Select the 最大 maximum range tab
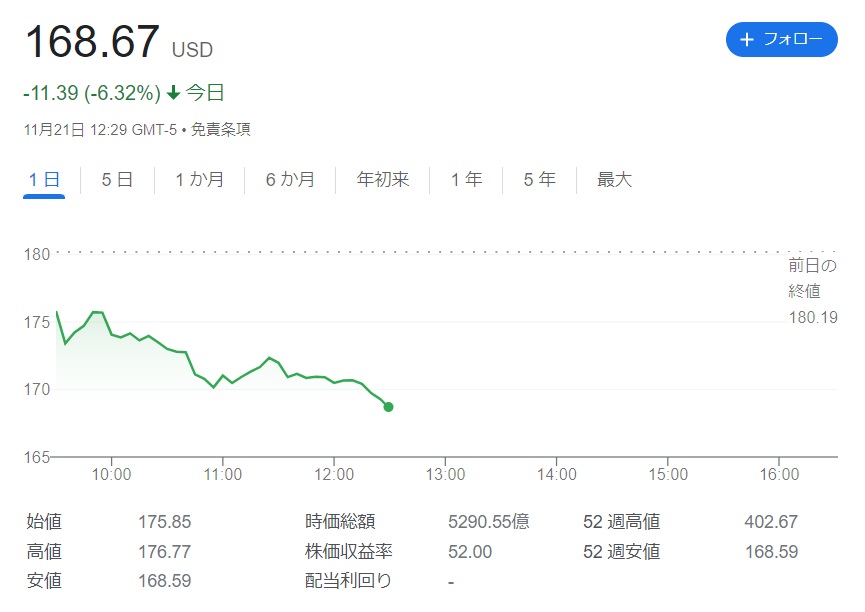The image size is (865, 612). (x=614, y=180)
